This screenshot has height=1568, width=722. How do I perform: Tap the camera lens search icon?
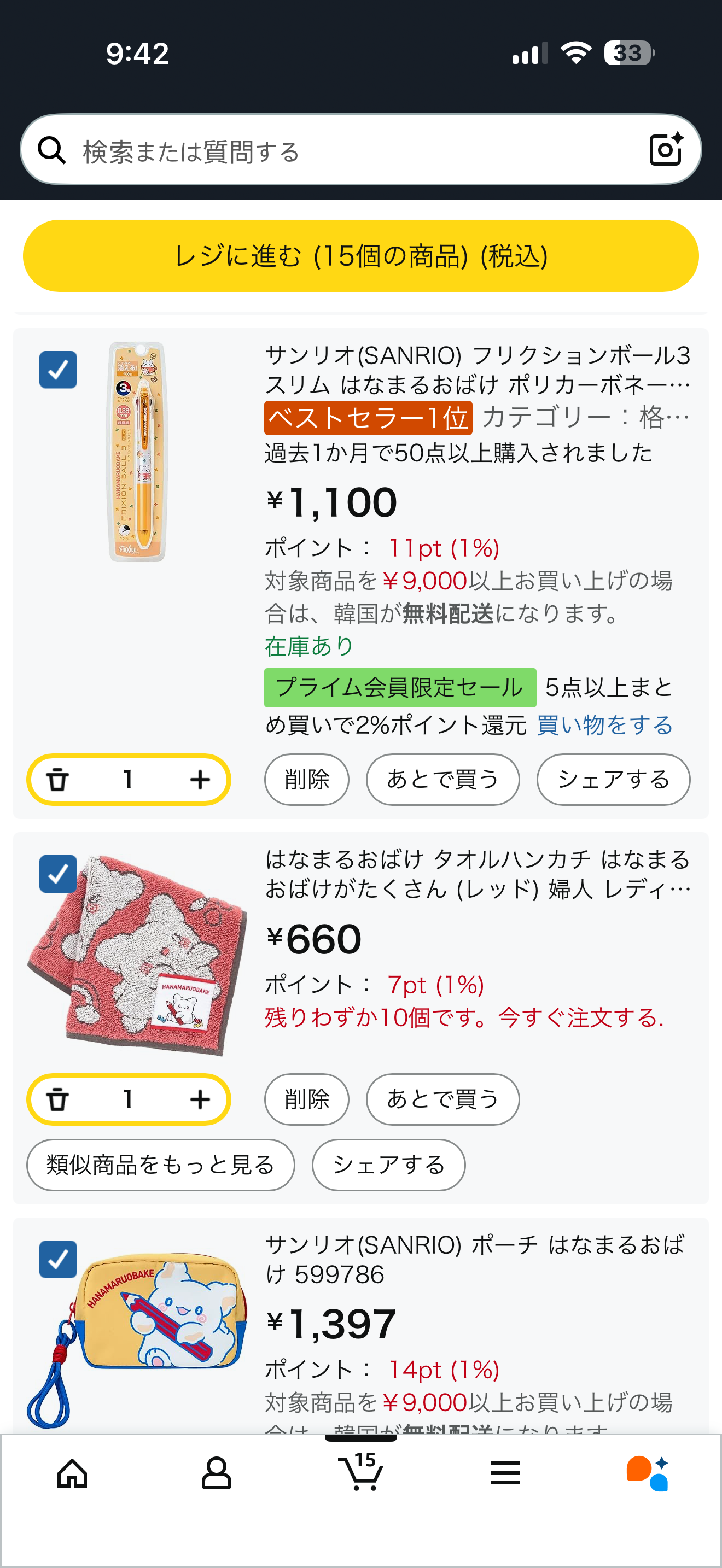[x=665, y=150]
